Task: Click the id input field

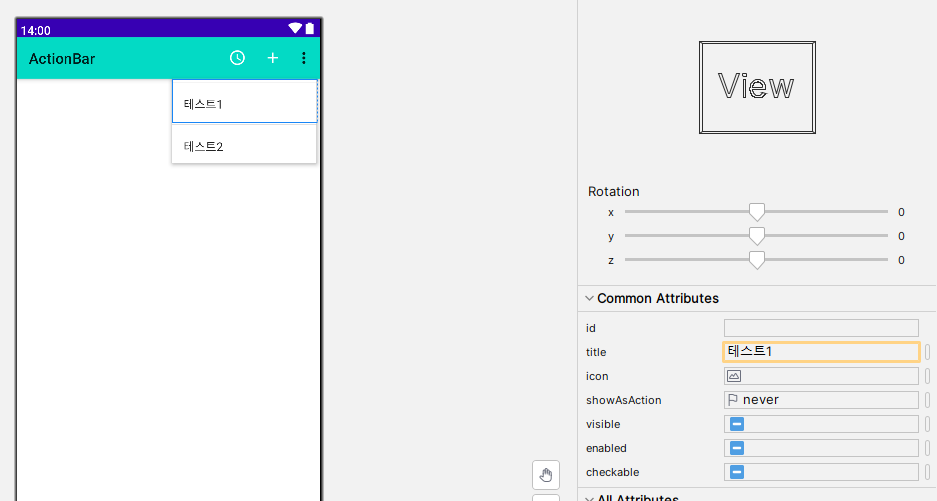Action: pos(821,328)
